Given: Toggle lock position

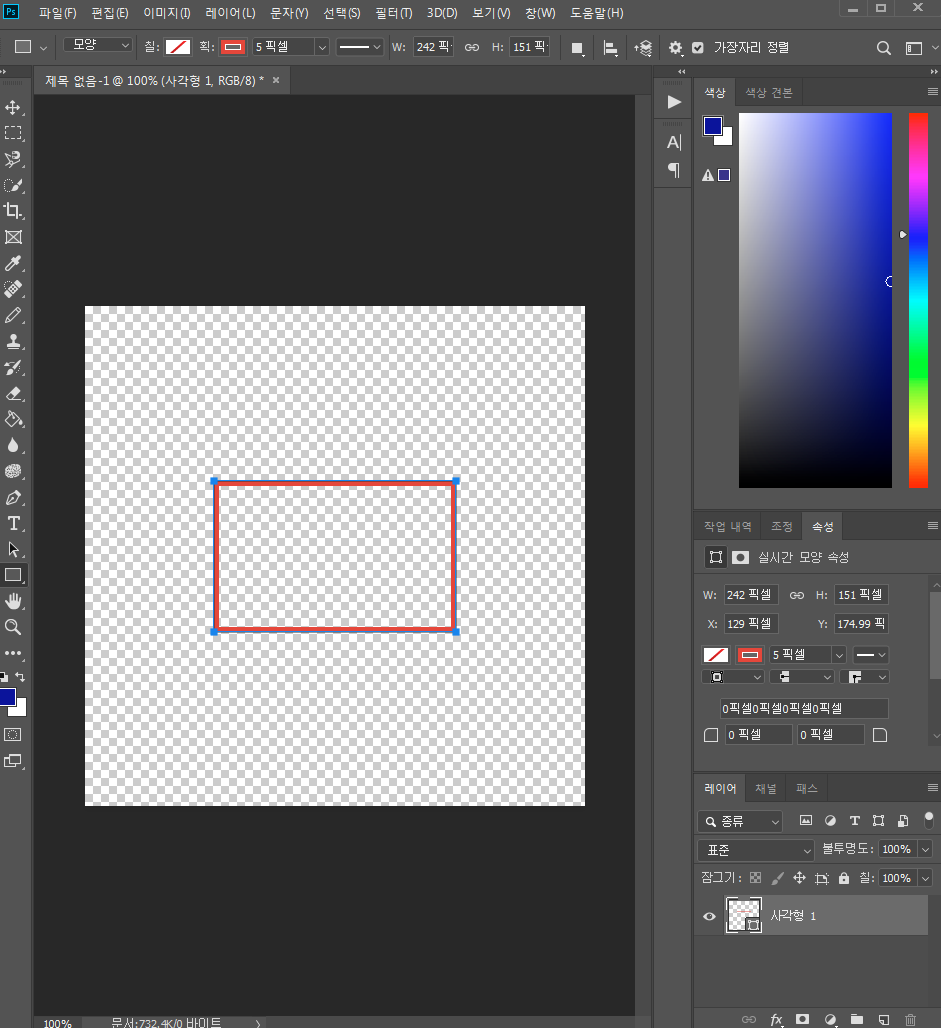Looking at the screenshot, I should [799, 878].
